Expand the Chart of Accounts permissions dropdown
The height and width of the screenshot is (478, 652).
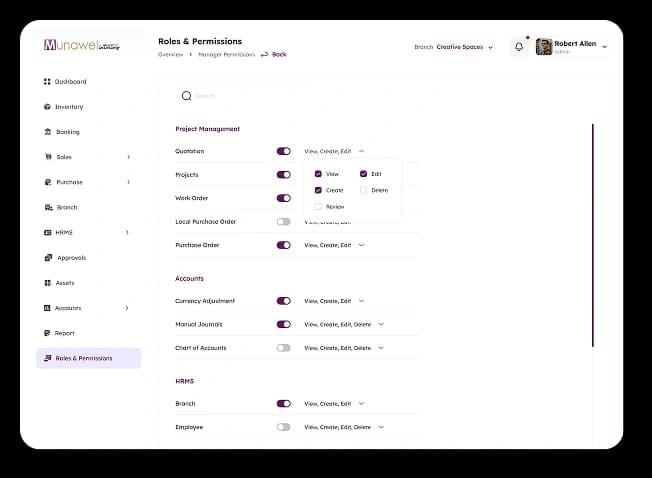(381, 348)
